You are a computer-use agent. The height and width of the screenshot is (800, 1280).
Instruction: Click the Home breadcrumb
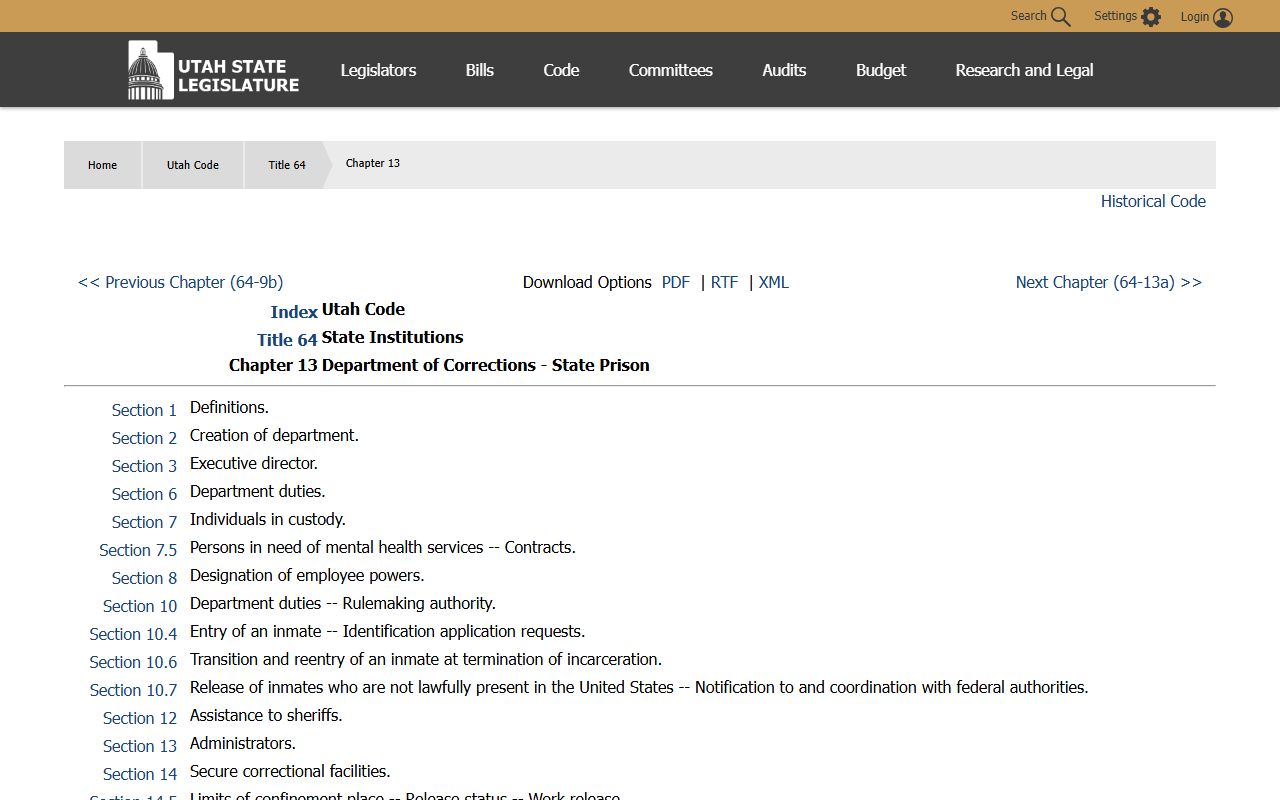coord(102,165)
